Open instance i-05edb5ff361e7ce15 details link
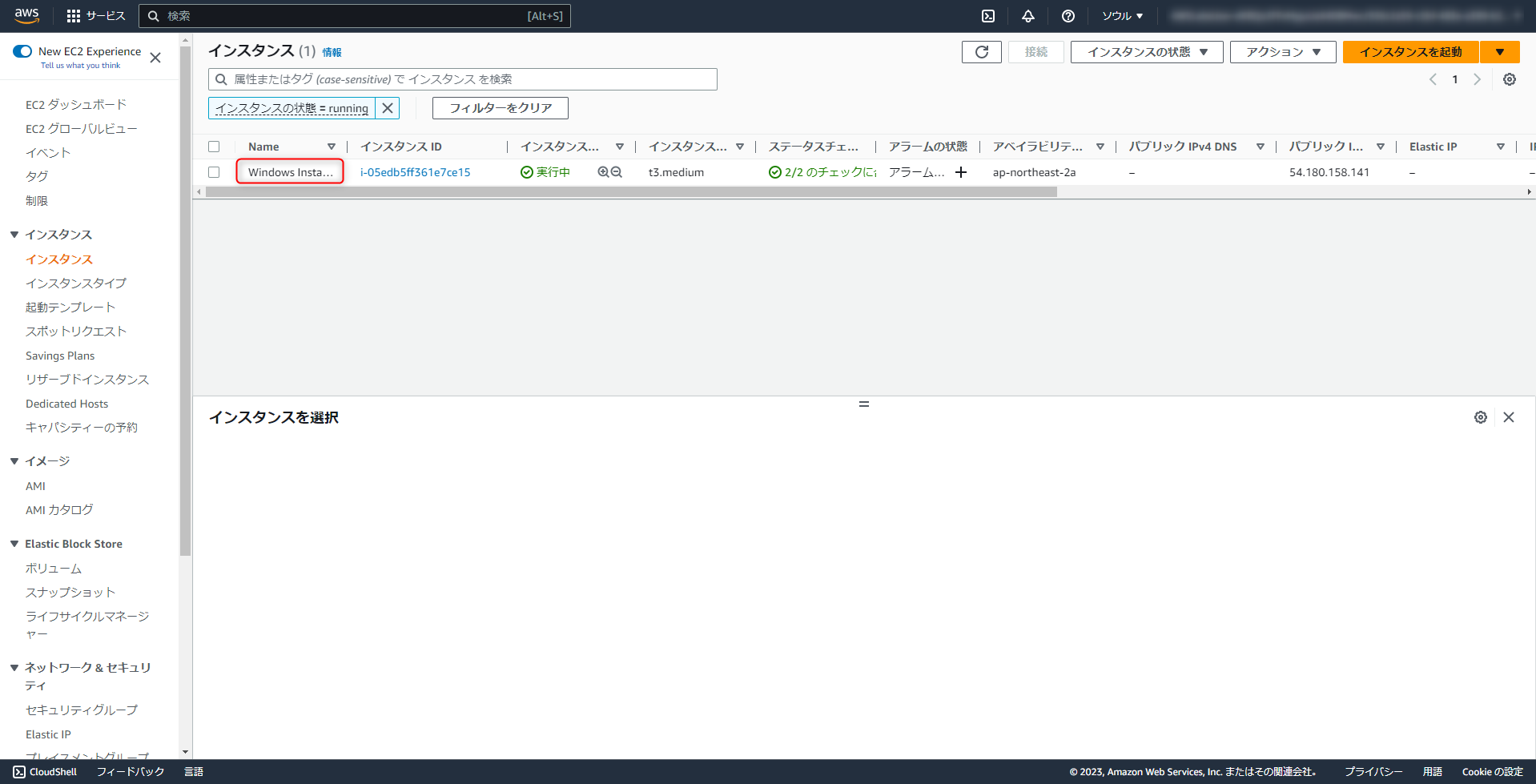This screenshot has width=1536, height=784. [x=415, y=171]
